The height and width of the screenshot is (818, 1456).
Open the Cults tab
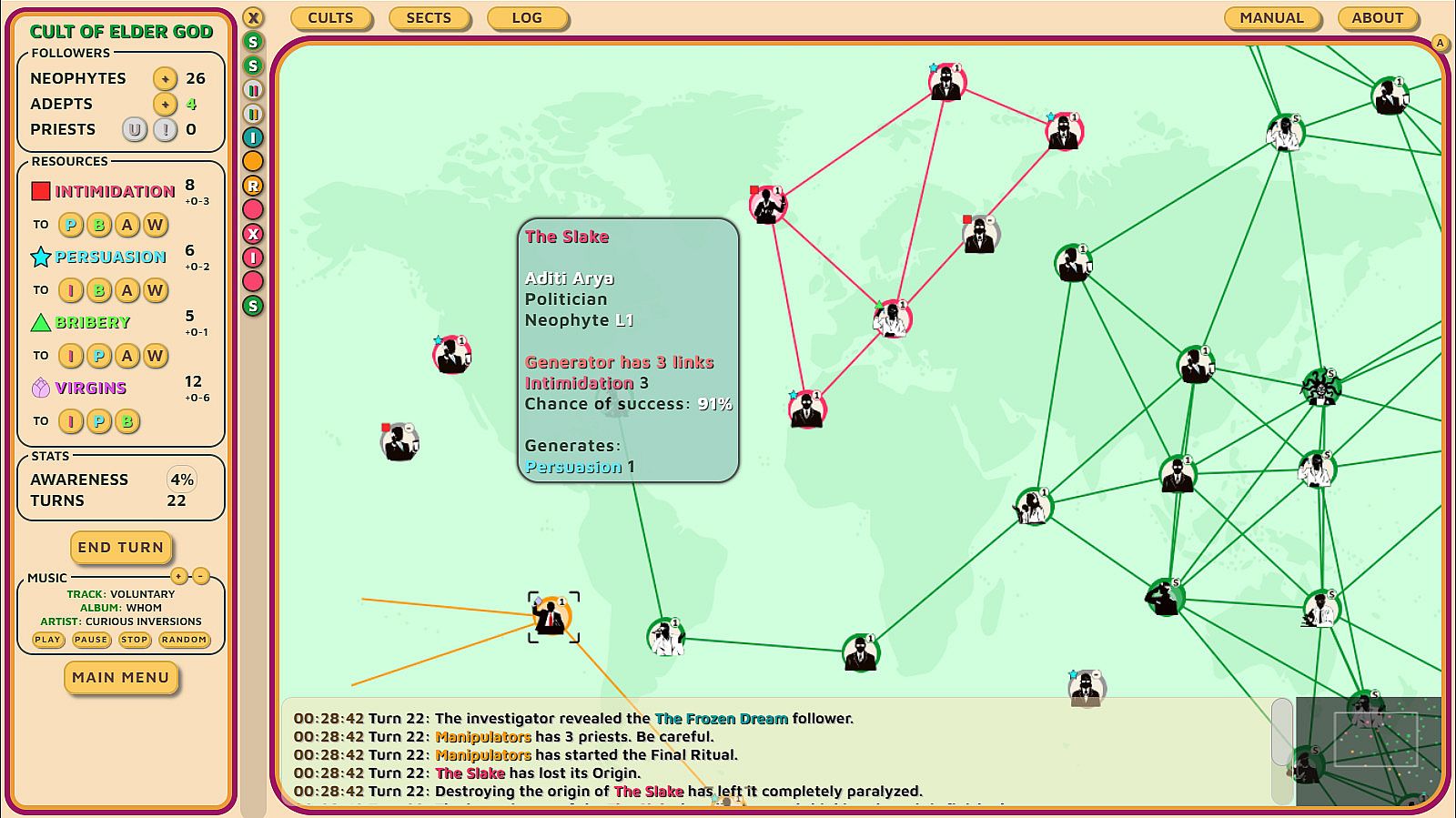click(330, 18)
